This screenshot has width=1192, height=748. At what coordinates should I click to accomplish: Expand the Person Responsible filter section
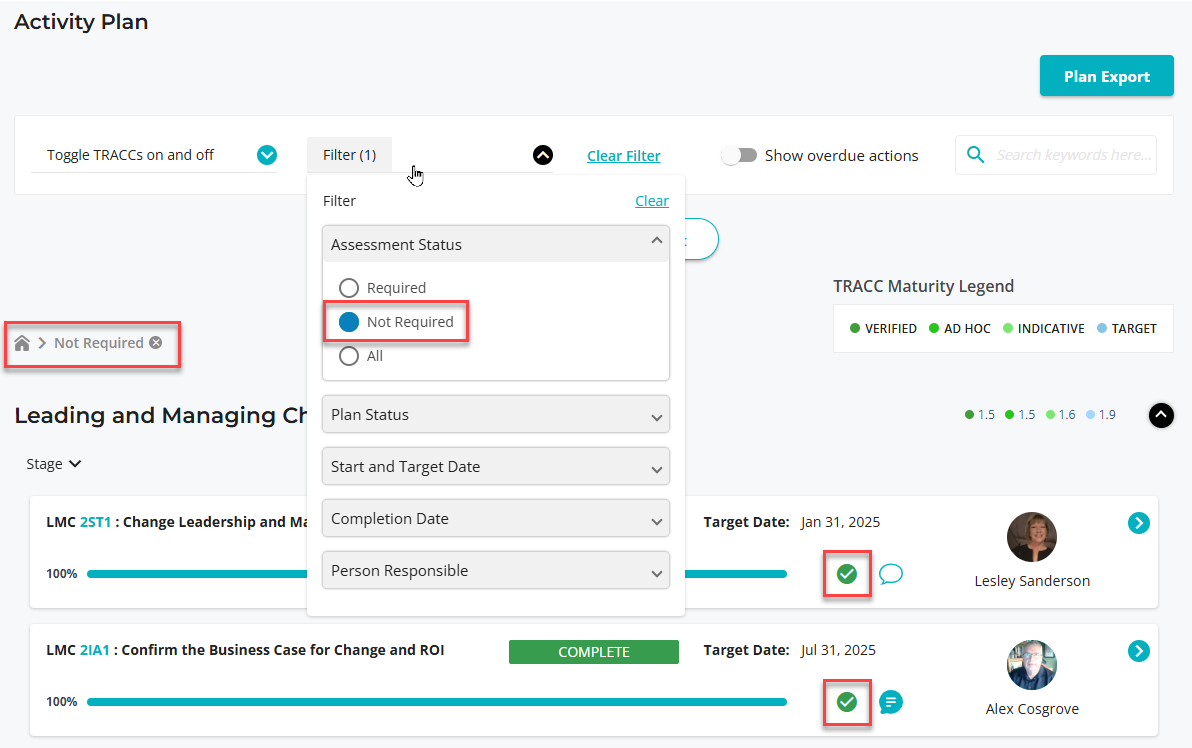[496, 571]
